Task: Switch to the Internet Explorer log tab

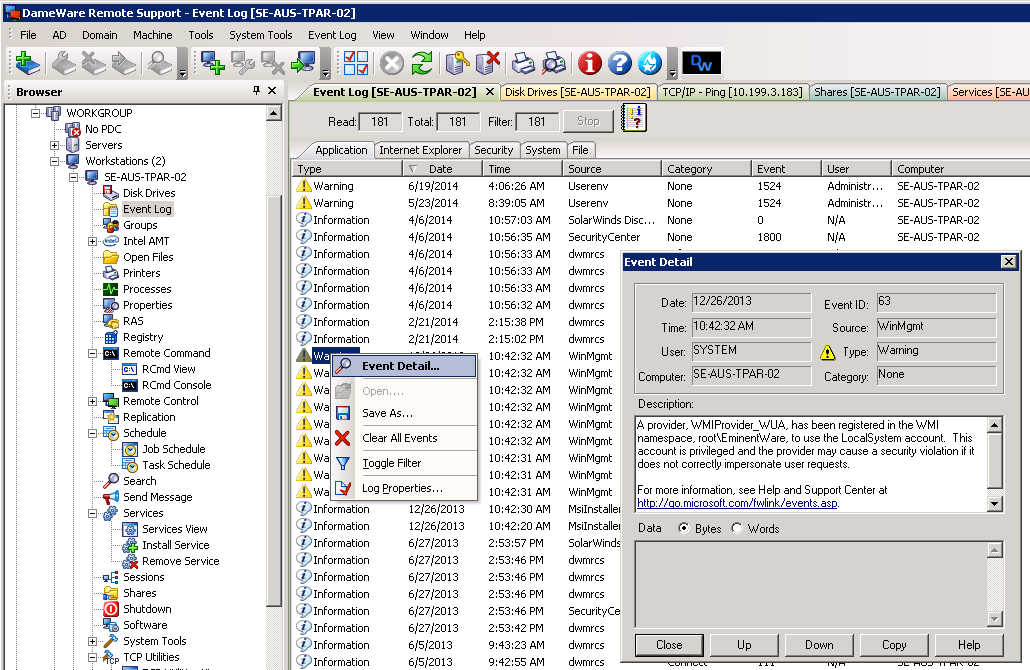Action: (x=420, y=150)
